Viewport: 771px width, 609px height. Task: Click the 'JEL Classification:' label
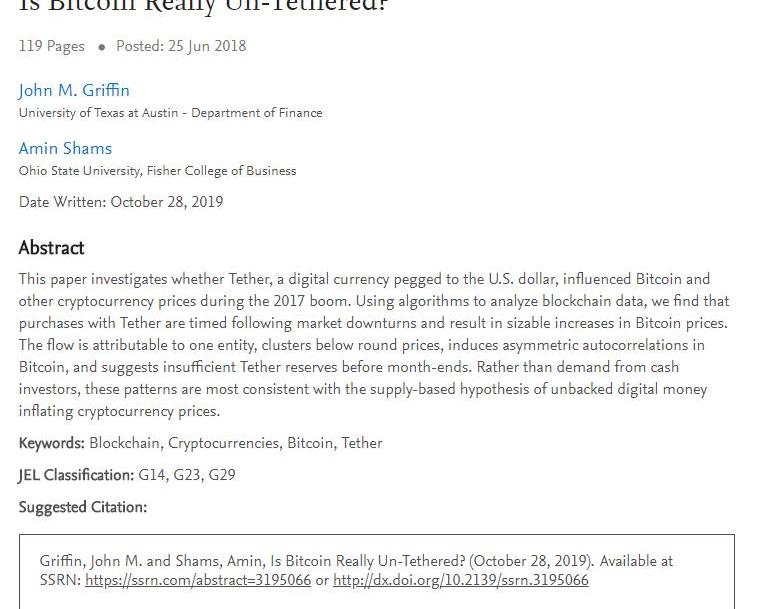coord(76,475)
